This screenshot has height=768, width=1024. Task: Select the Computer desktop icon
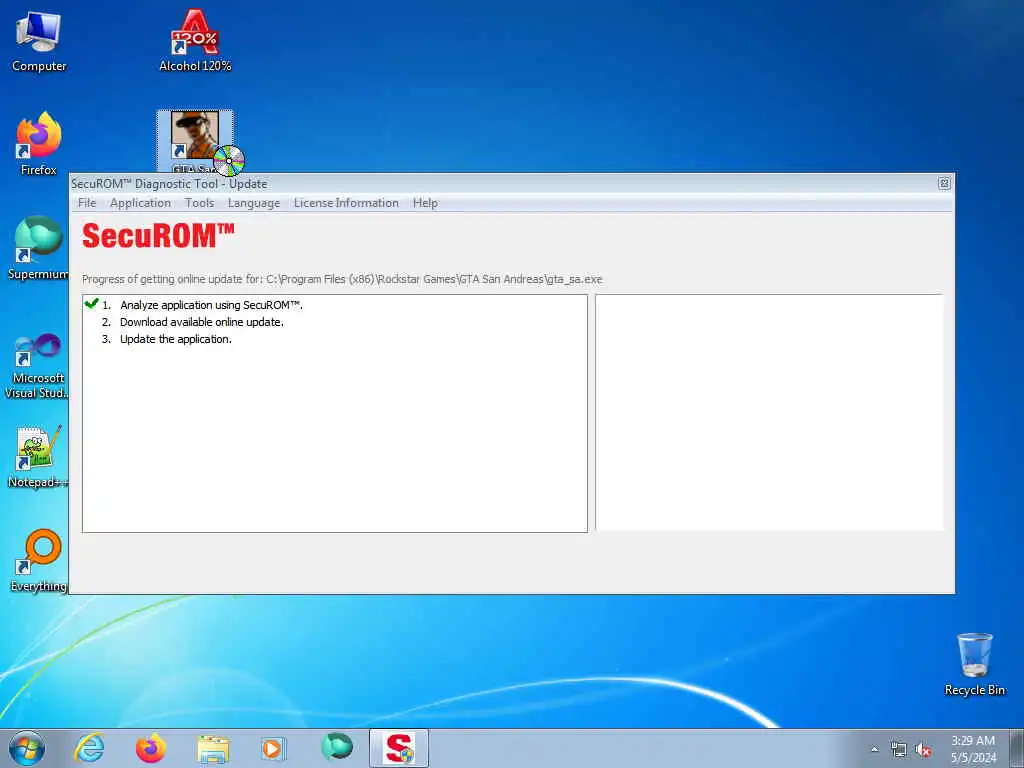pyautogui.click(x=39, y=40)
